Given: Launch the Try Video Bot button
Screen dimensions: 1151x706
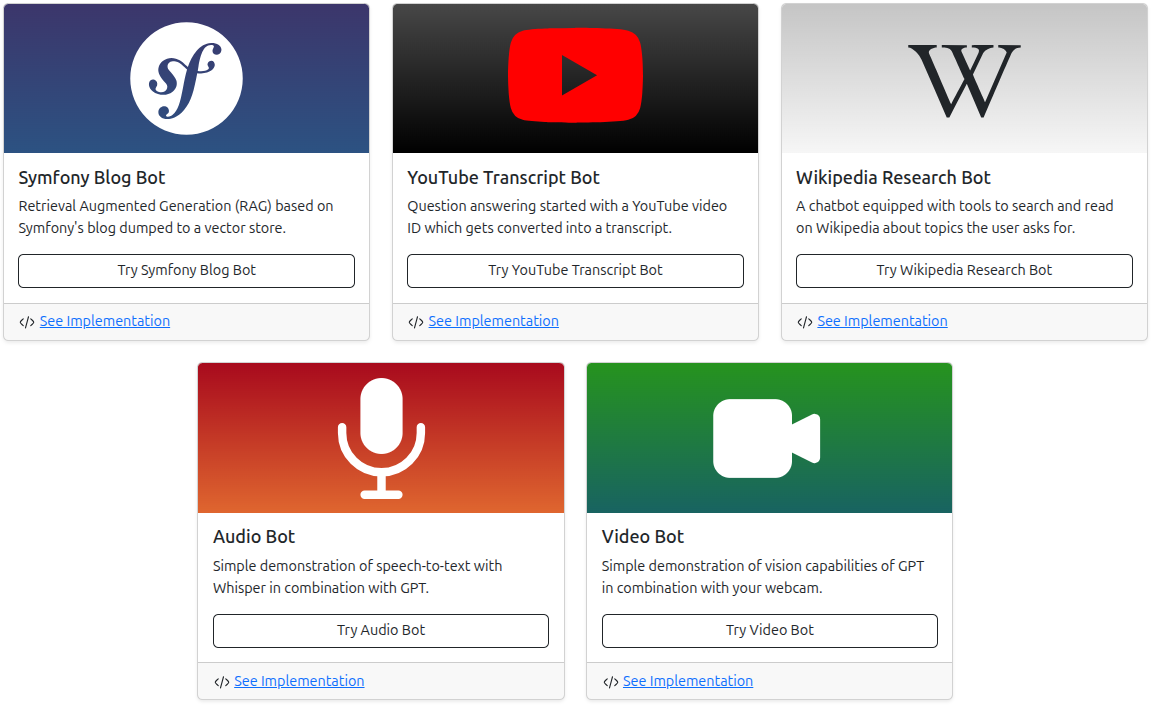Looking at the screenshot, I should pyautogui.click(x=770, y=630).
